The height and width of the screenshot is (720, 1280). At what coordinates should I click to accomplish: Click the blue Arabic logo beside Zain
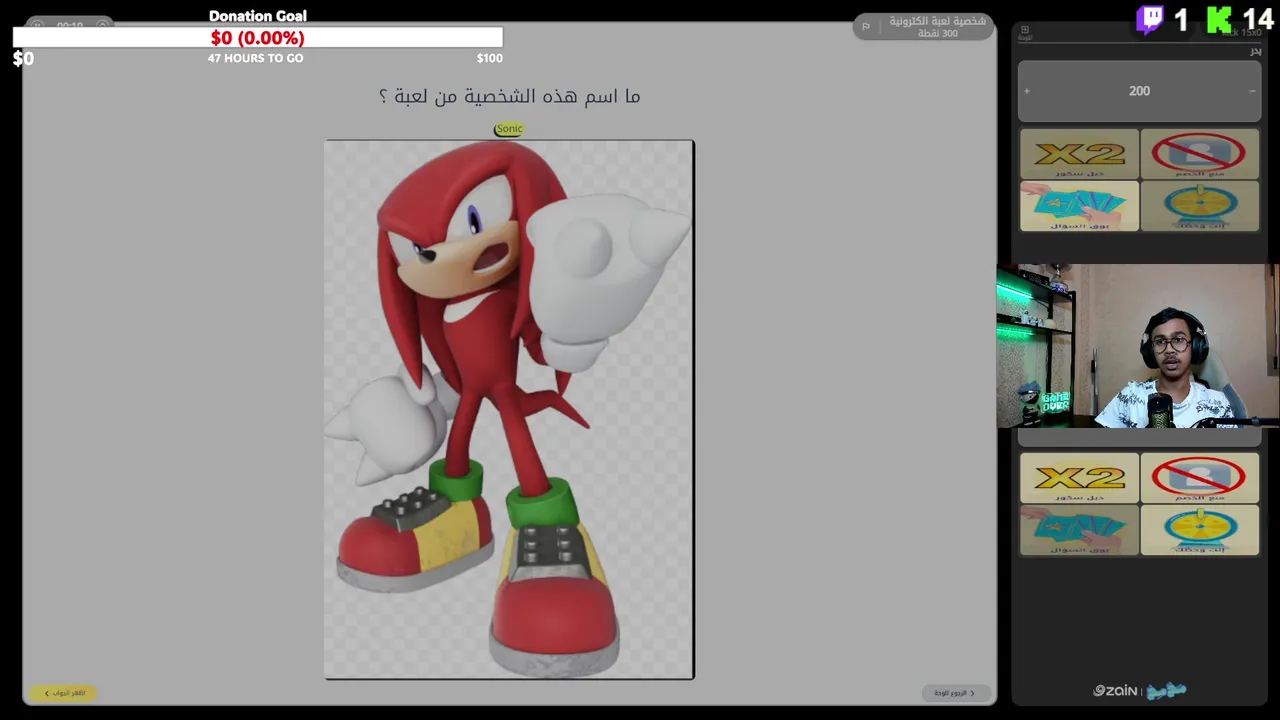coord(1166,691)
